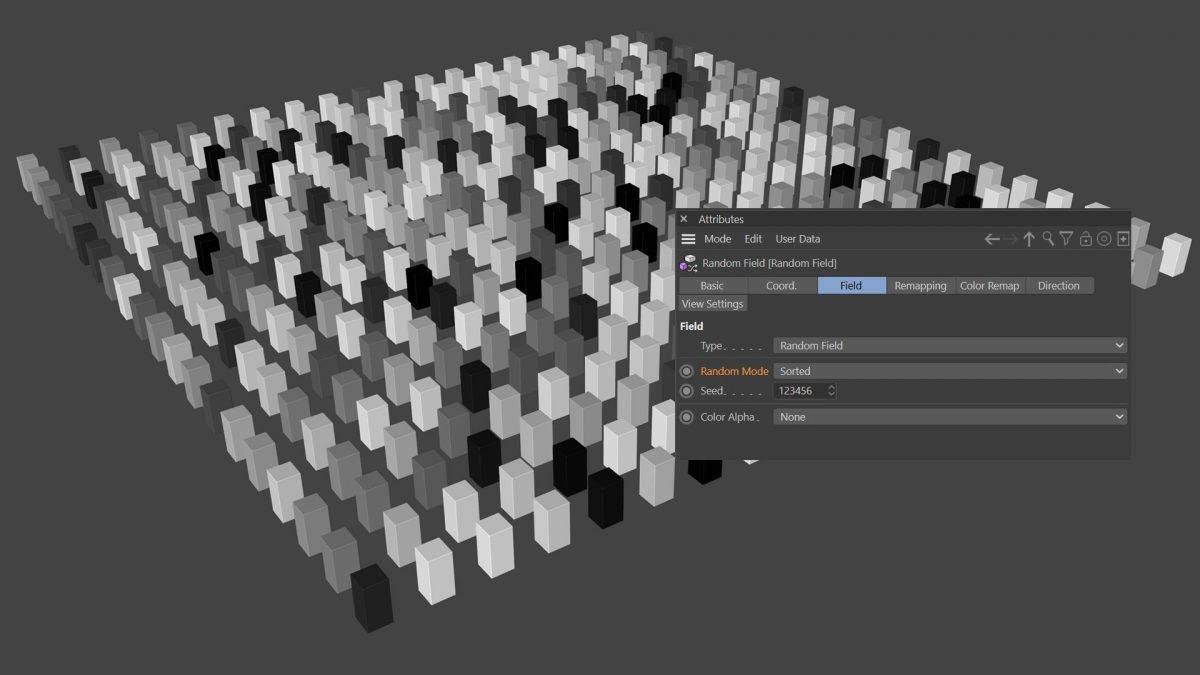Click the Random Mode label
The width and height of the screenshot is (1200, 675).
tap(734, 371)
